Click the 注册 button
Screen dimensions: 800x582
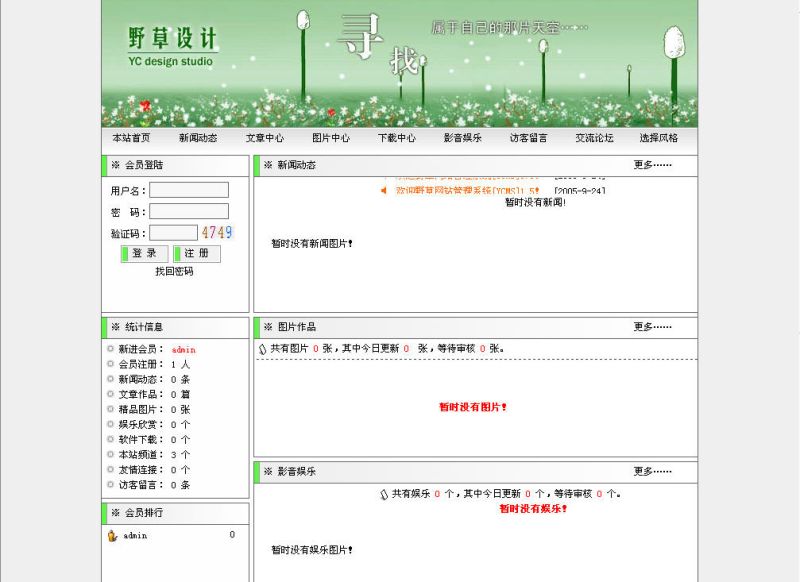197,254
